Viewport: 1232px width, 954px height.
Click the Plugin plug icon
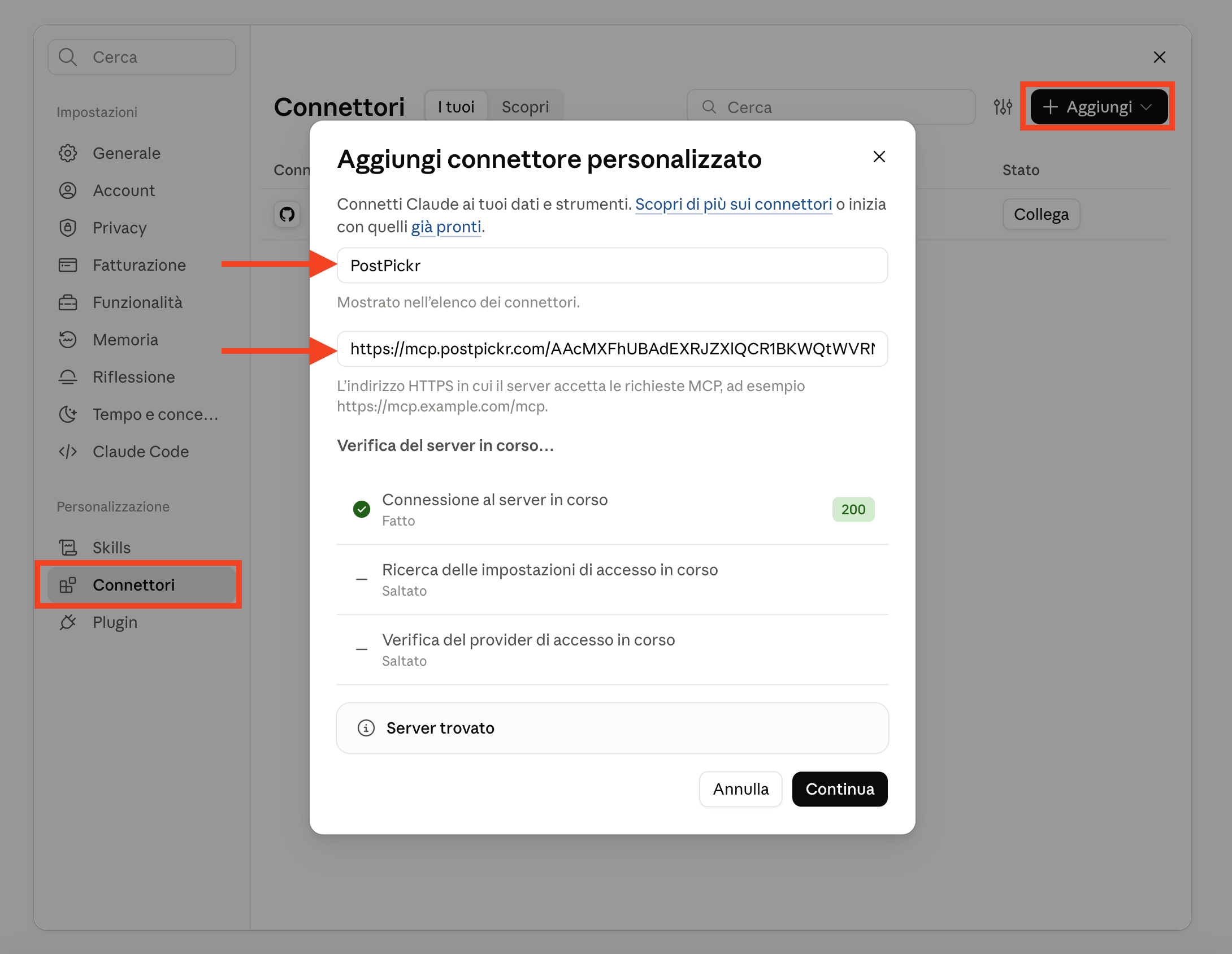pyautogui.click(x=68, y=622)
